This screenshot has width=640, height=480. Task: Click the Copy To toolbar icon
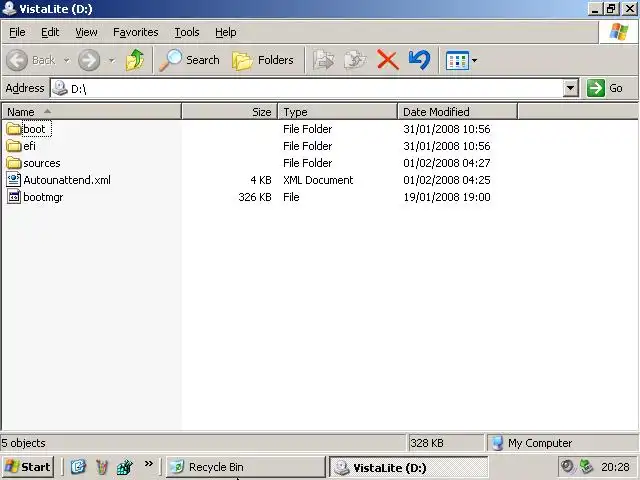pyautogui.click(x=355, y=60)
